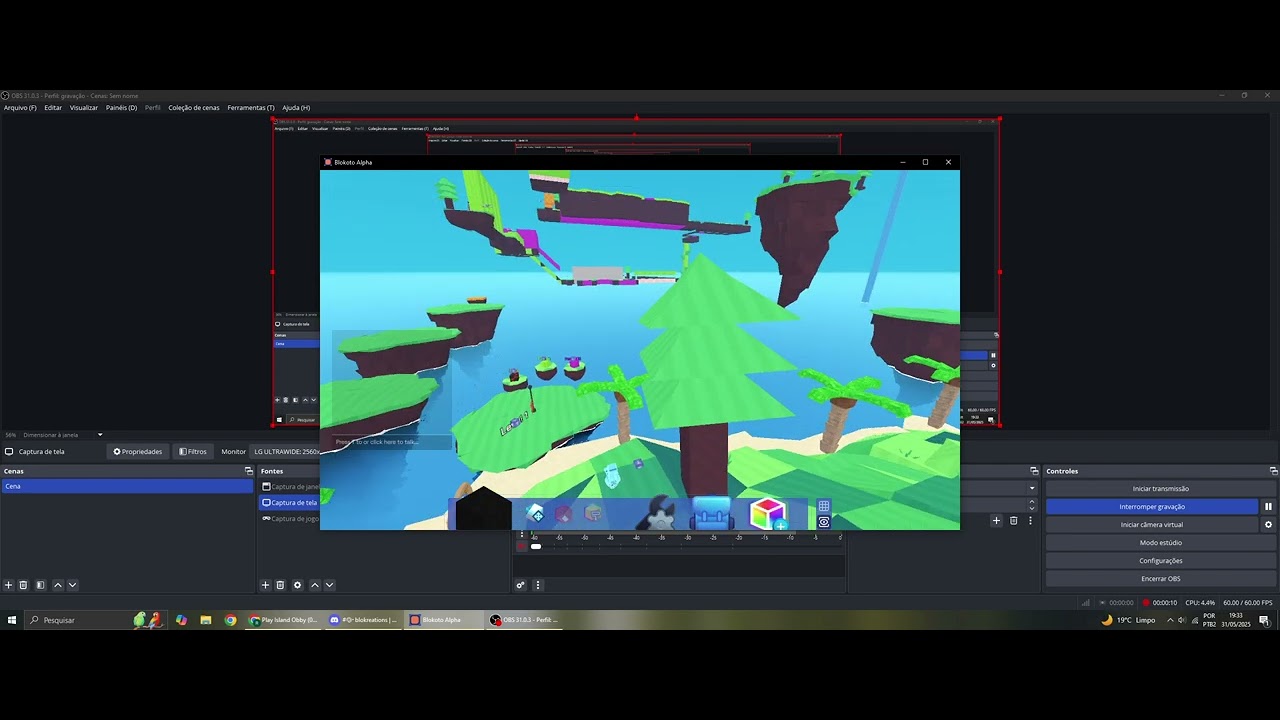Open source Filtros button

coord(193,452)
